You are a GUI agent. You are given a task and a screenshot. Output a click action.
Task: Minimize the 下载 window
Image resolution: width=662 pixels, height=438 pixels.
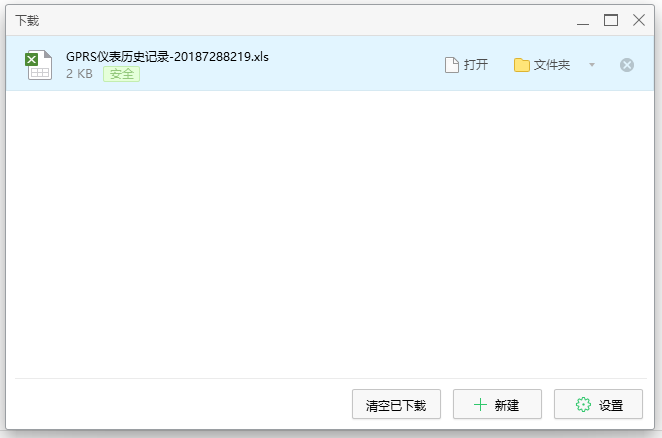coord(583,20)
